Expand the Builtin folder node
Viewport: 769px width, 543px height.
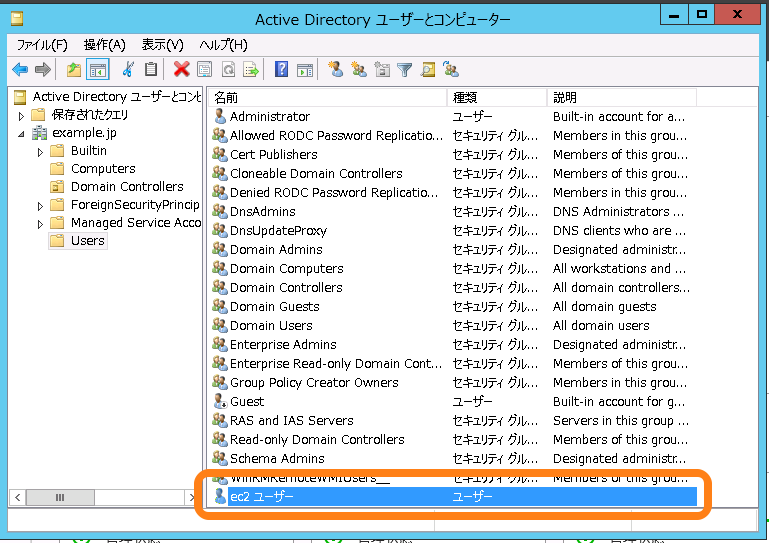[40, 152]
